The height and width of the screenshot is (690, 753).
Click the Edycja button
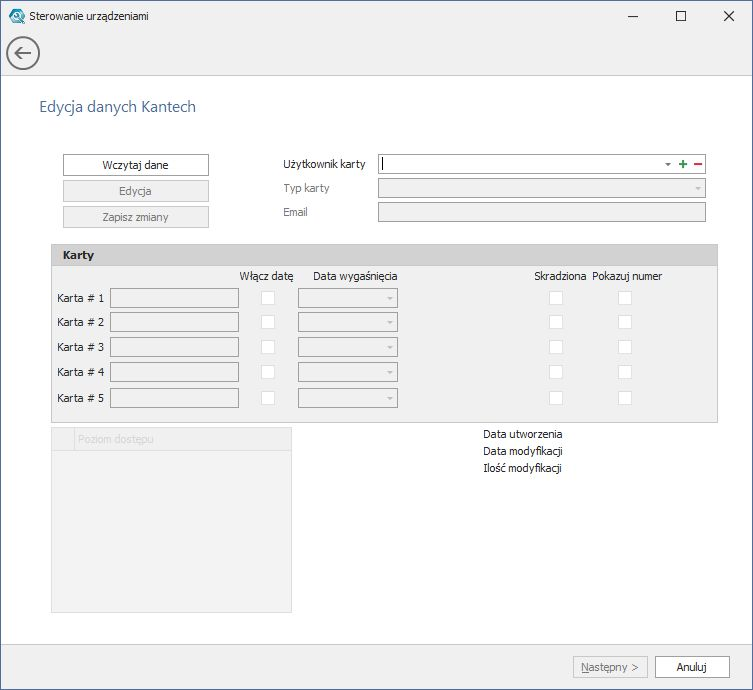pyautogui.click(x=136, y=191)
